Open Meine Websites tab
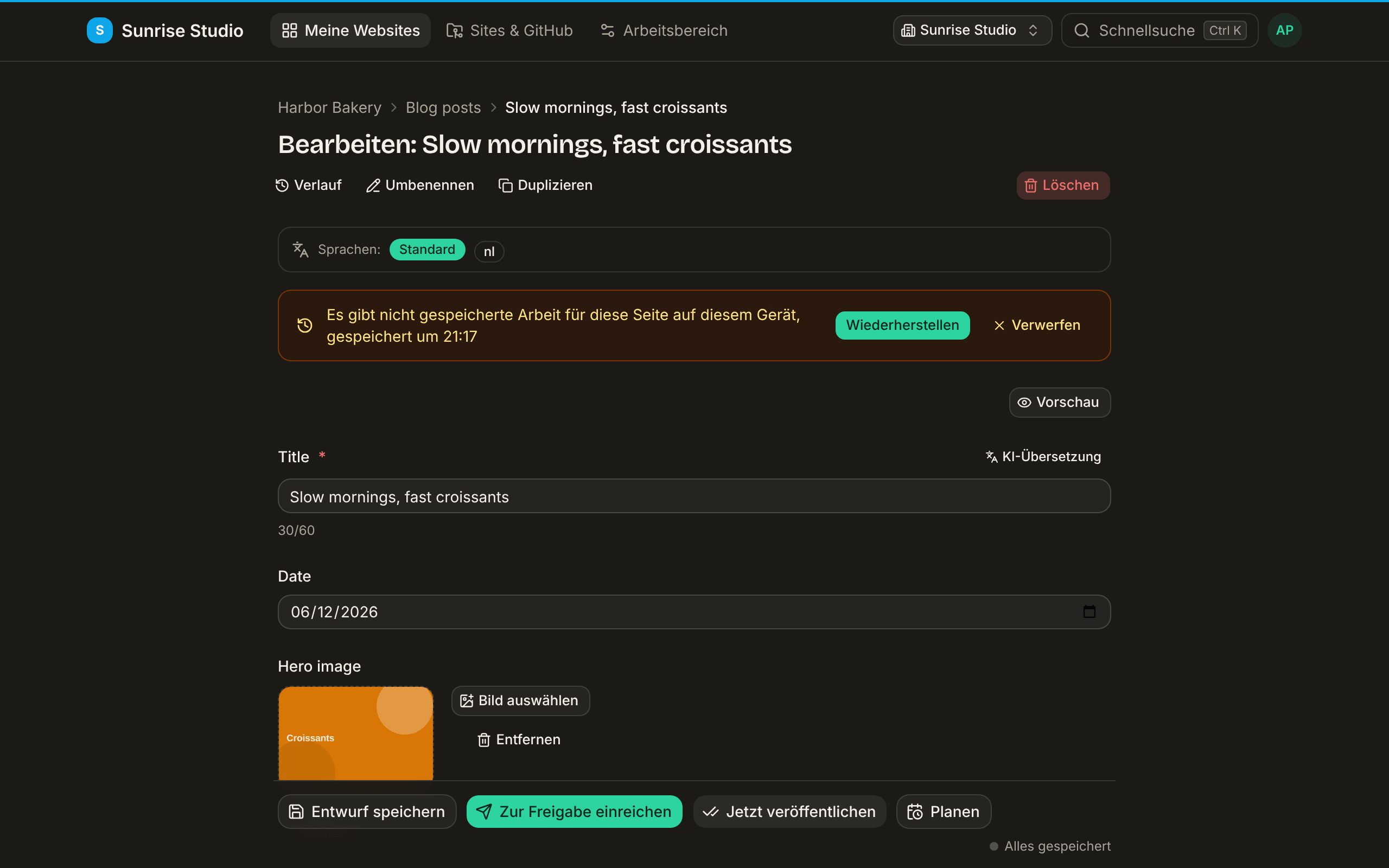The width and height of the screenshot is (1389, 868). pyautogui.click(x=350, y=30)
